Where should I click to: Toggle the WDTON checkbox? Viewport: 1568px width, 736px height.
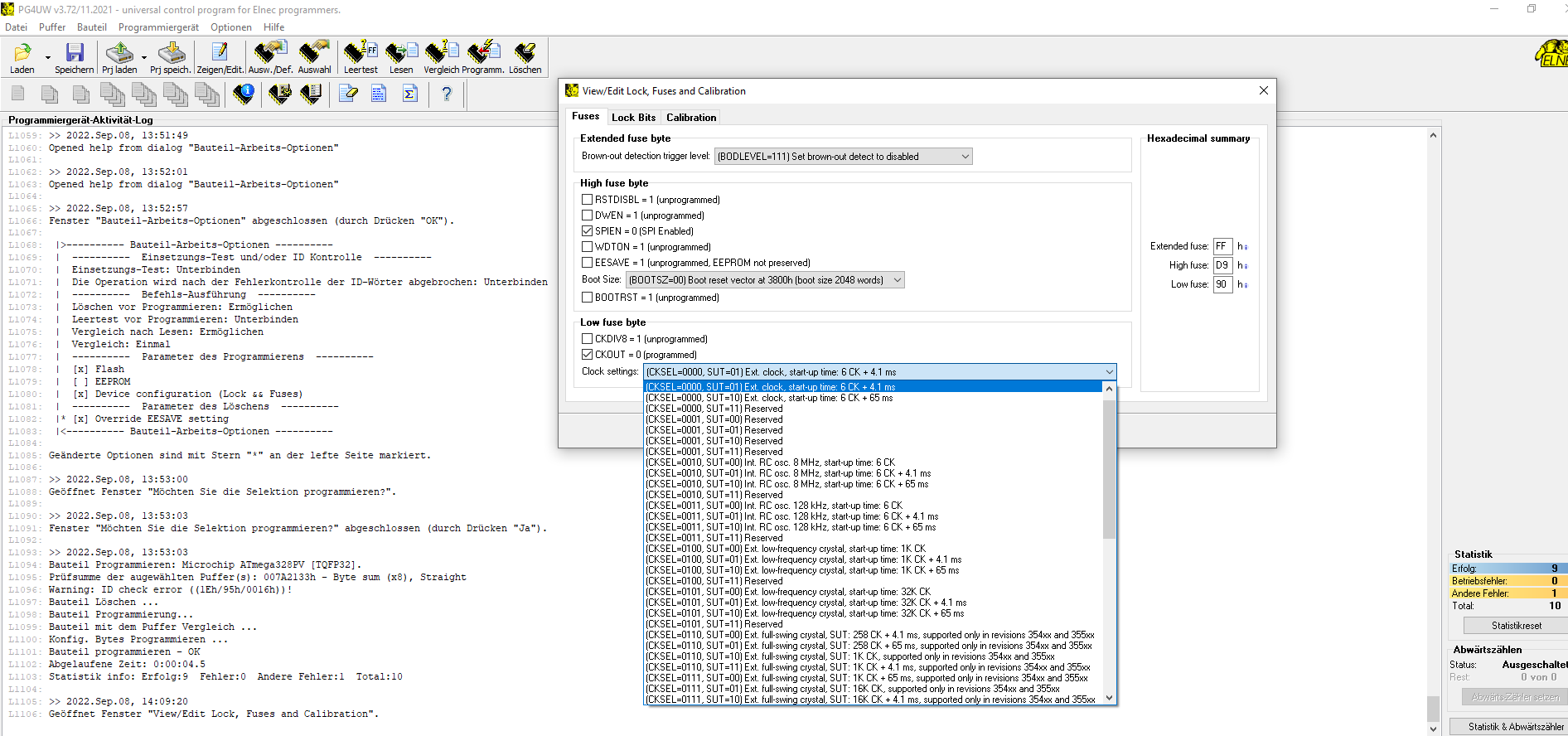click(x=587, y=247)
